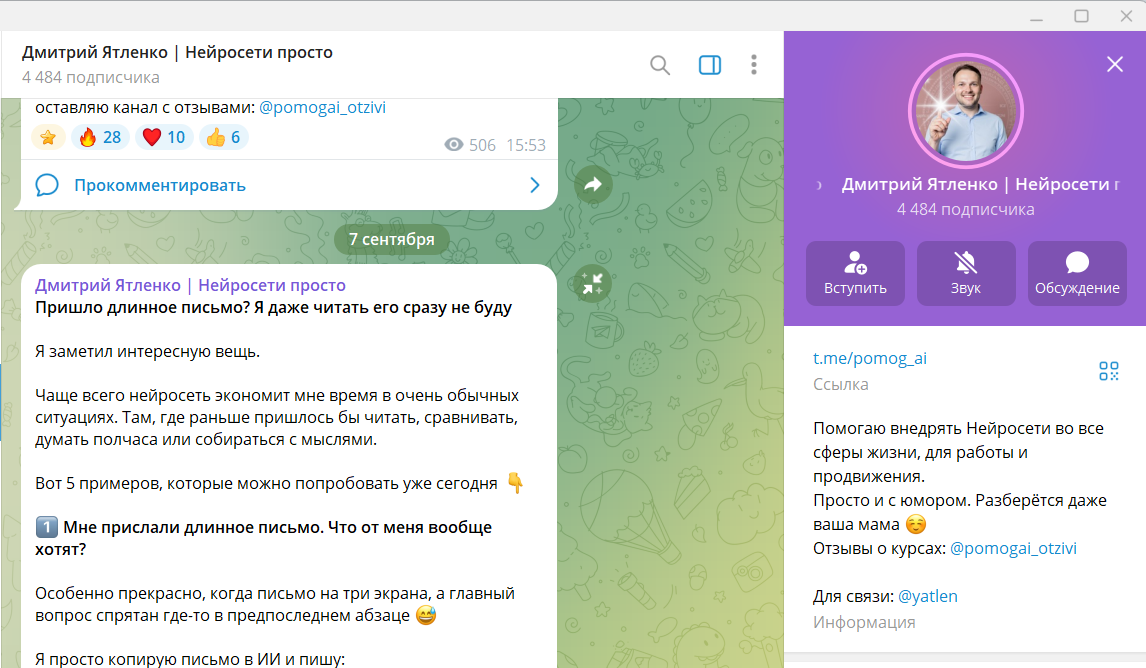The height and width of the screenshot is (668, 1146).
Task: Collapse the post with shrink arrows icon
Action: coord(593,284)
